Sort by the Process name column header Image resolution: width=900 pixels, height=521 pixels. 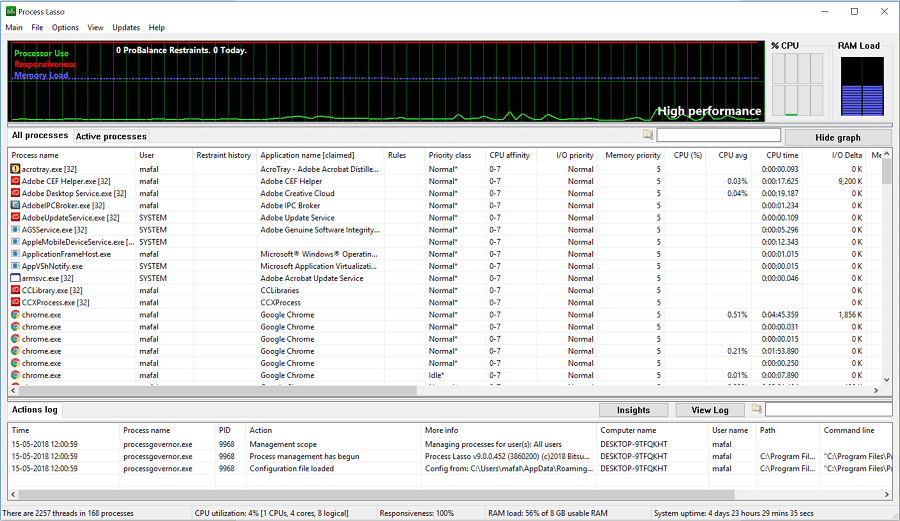click(72, 155)
